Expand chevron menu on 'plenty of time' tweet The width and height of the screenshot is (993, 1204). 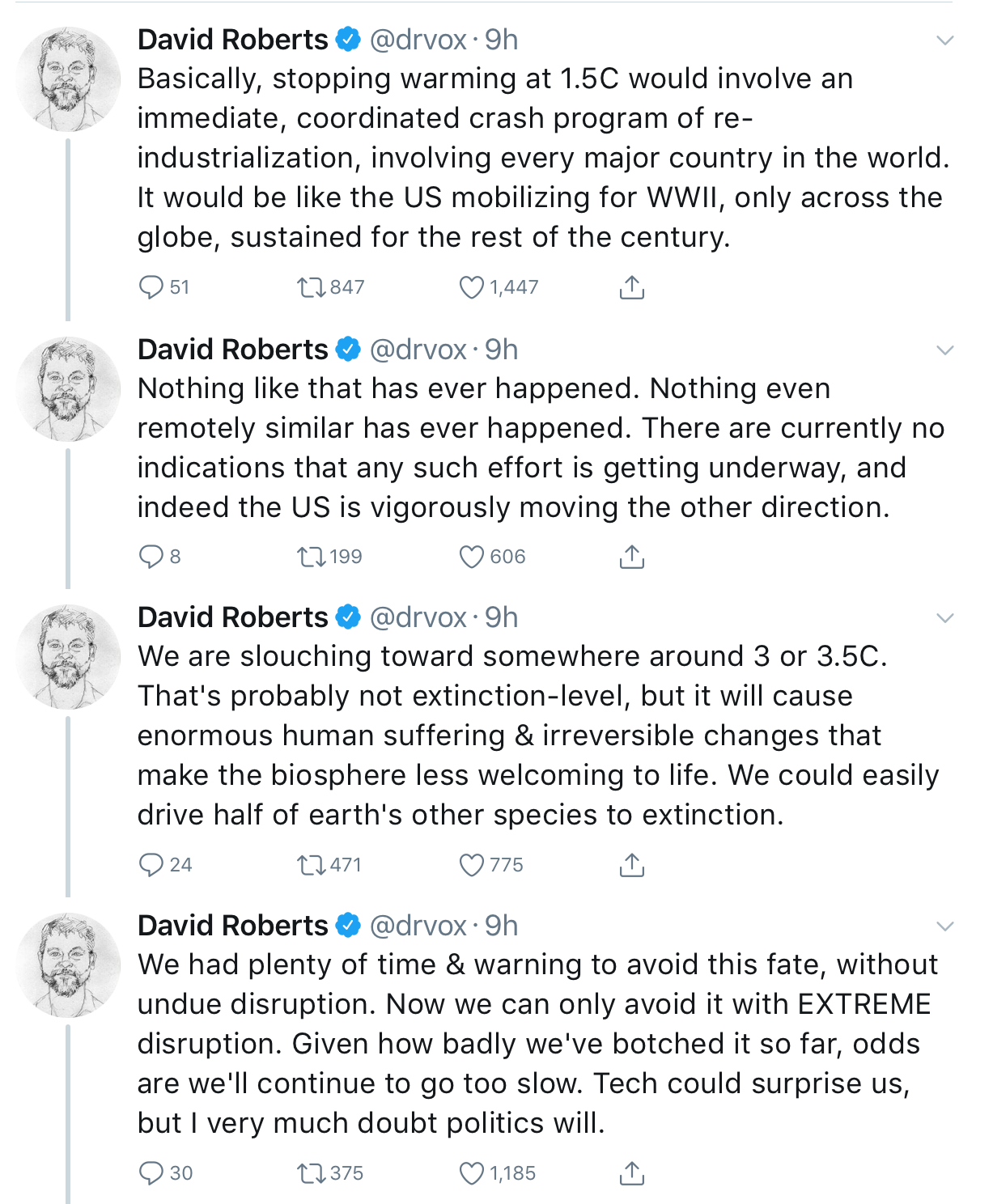944,926
